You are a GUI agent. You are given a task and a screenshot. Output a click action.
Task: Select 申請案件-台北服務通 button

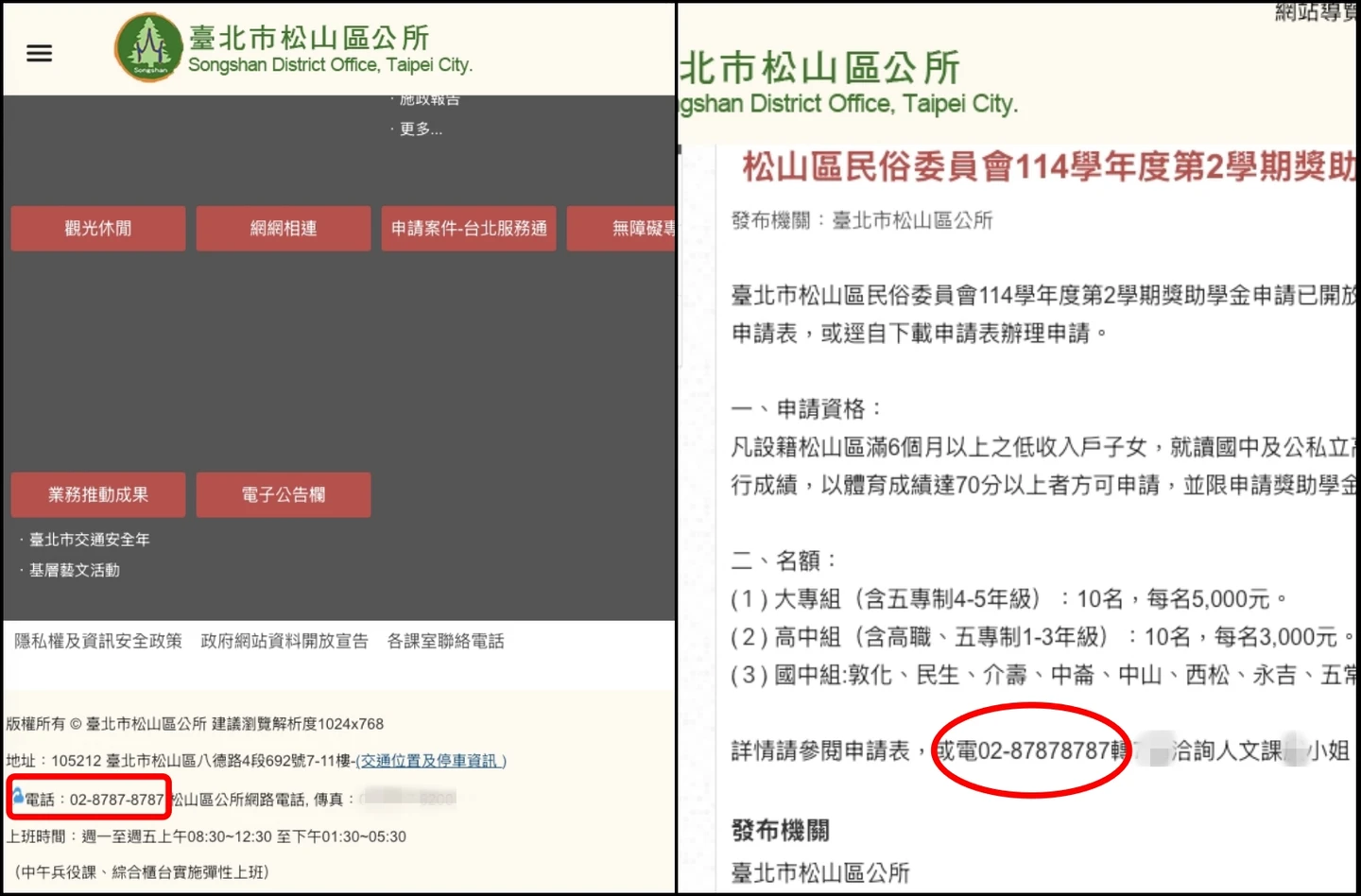[x=469, y=229]
